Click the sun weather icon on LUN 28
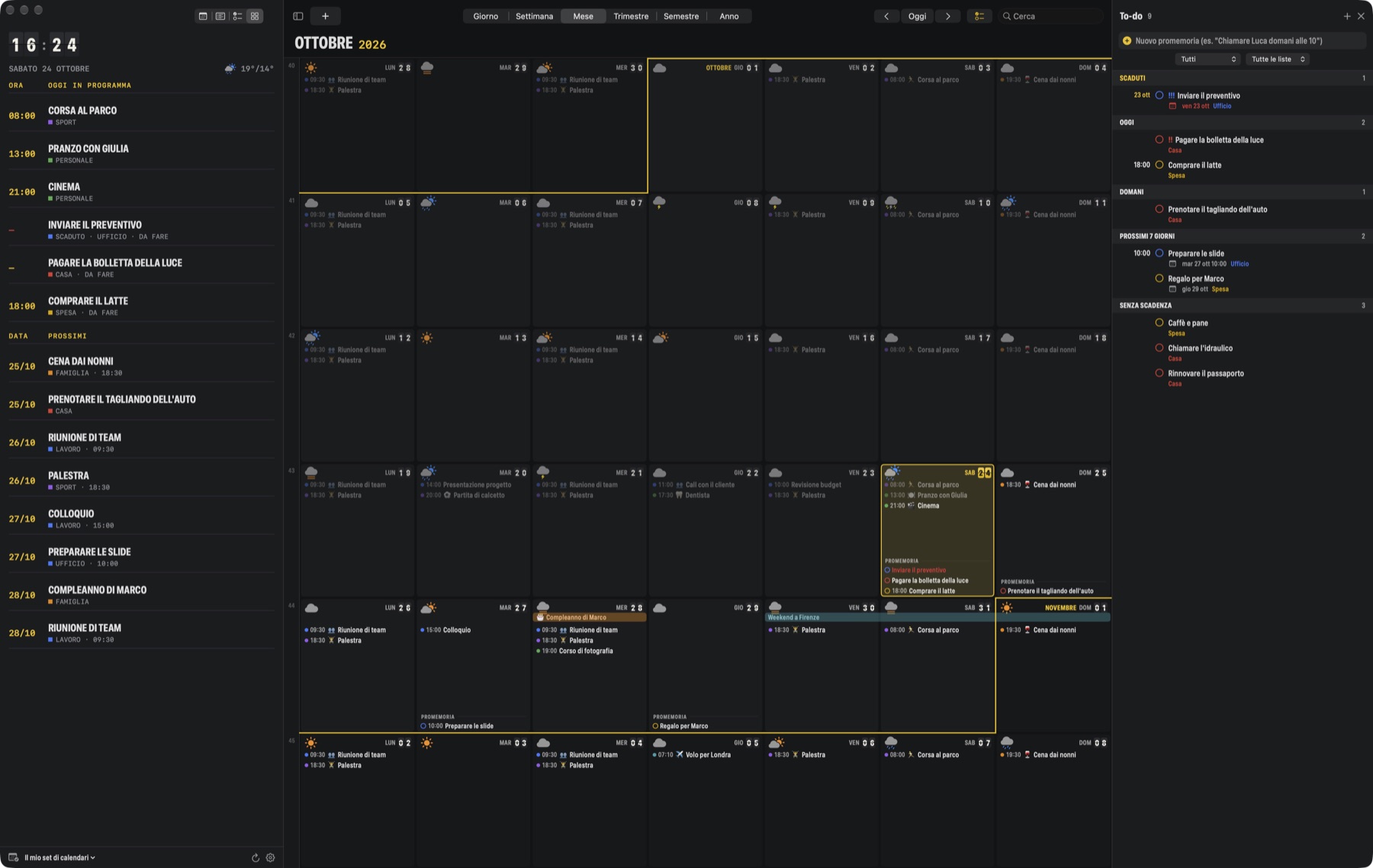 pyautogui.click(x=310, y=68)
